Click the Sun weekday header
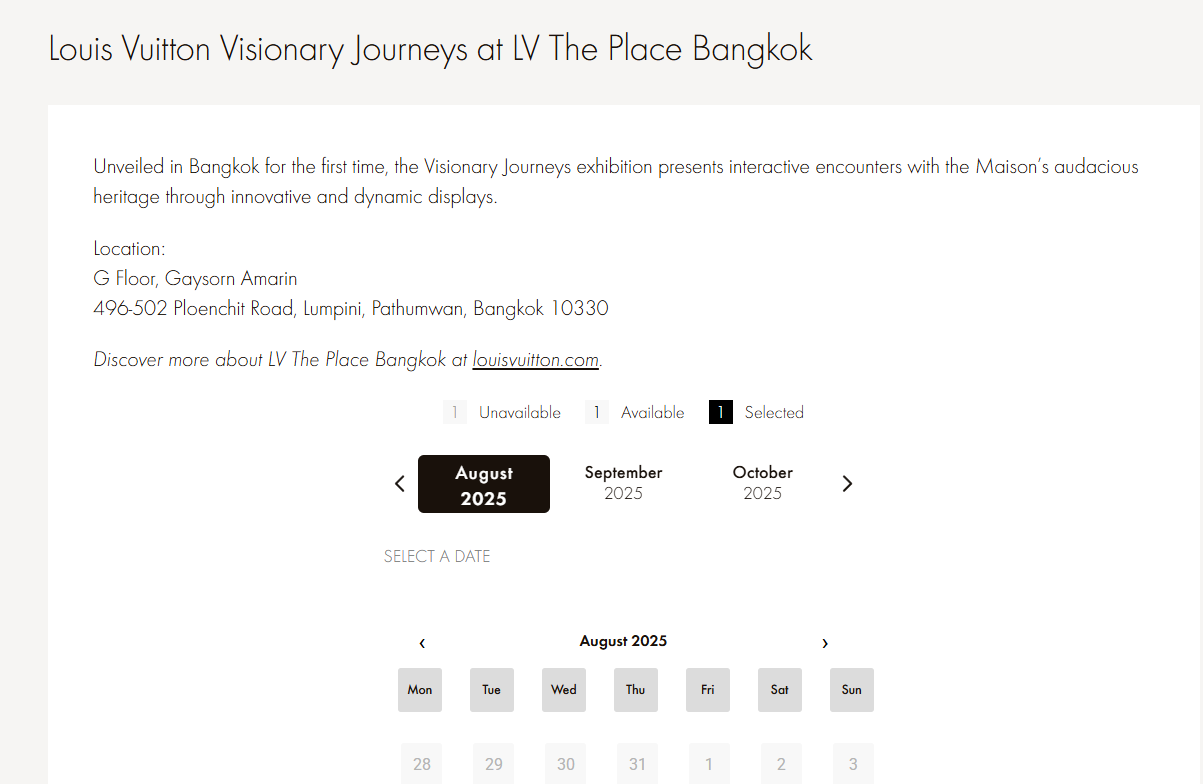Image resolution: width=1203 pixels, height=784 pixels. click(852, 690)
